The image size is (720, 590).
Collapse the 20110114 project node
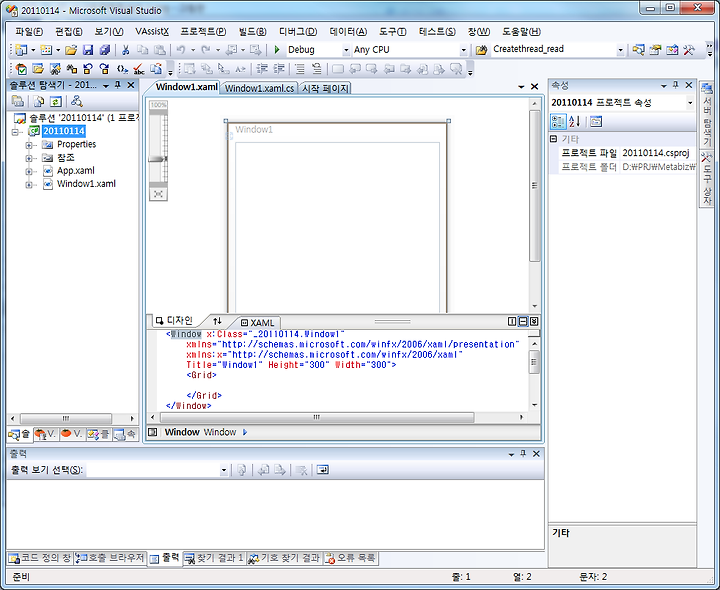16,132
